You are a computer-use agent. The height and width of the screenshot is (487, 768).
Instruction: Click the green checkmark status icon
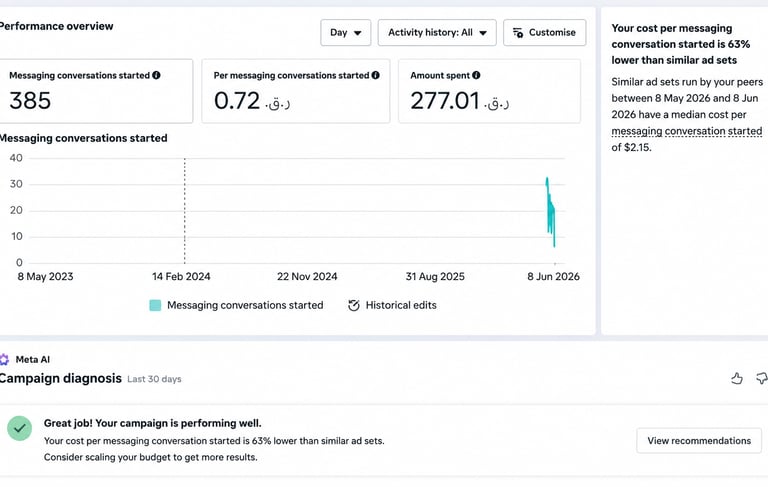[20, 428]
